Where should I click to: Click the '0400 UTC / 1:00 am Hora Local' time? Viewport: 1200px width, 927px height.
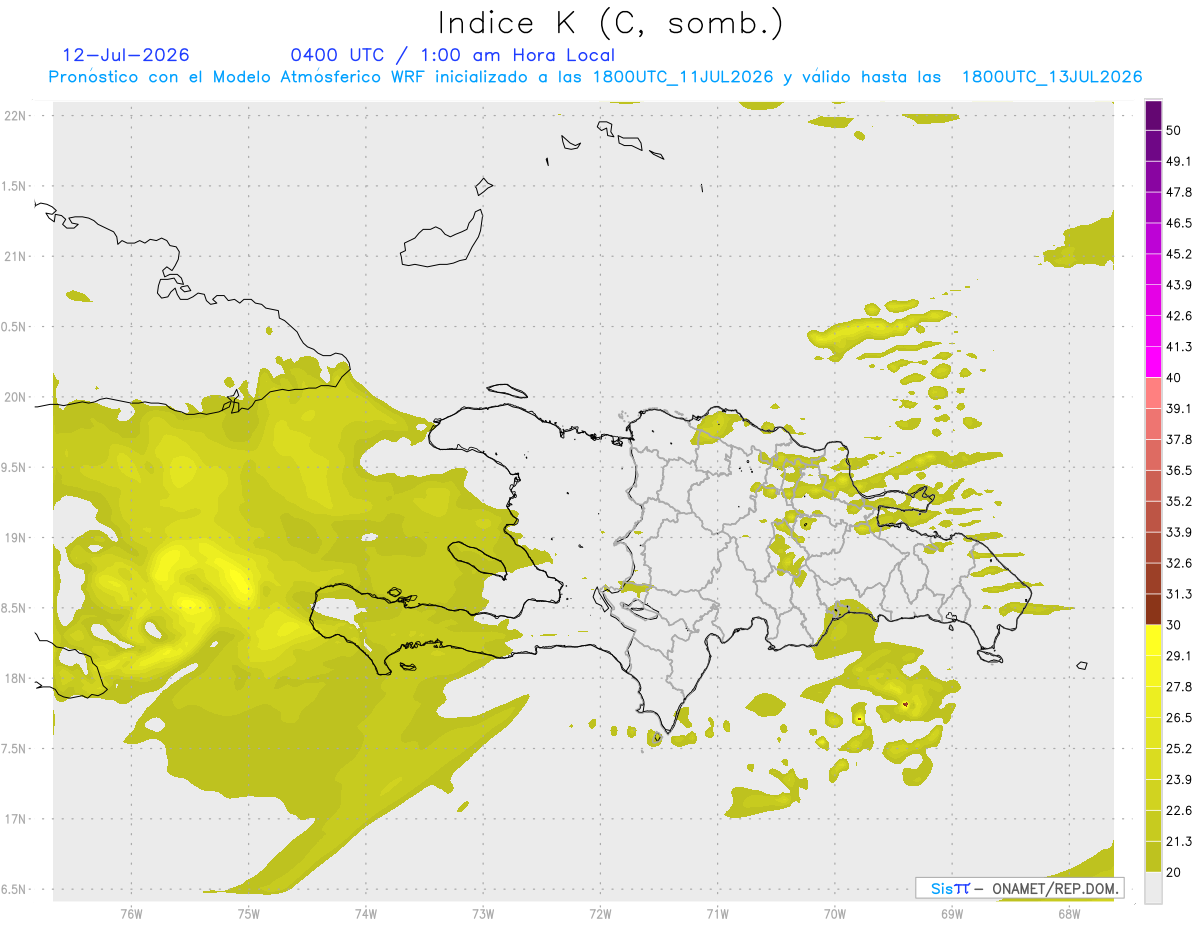(453, 55)
